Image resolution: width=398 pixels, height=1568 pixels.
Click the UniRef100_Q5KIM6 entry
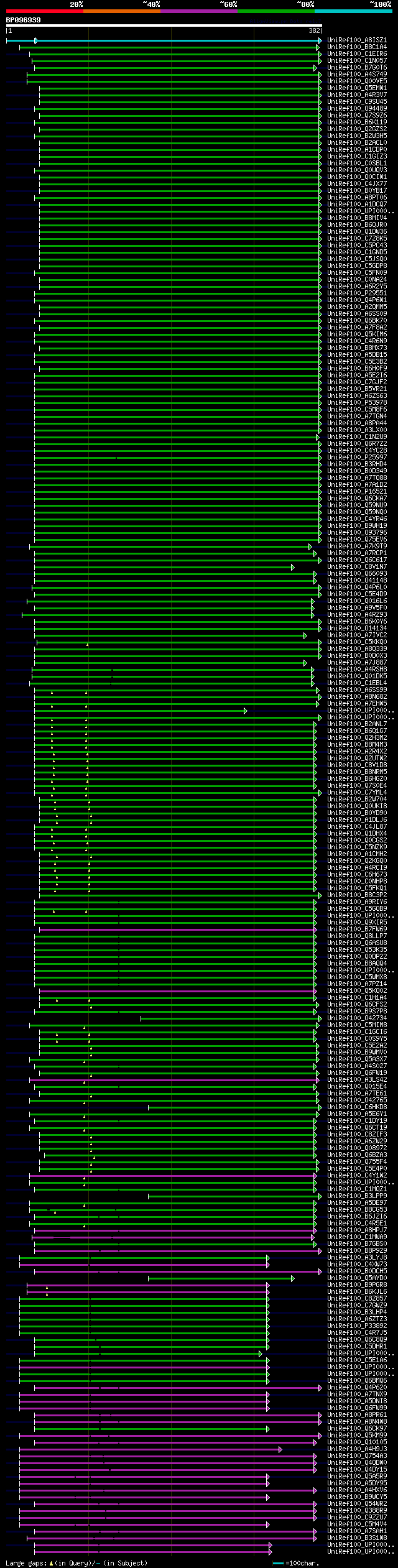[357, 334]
